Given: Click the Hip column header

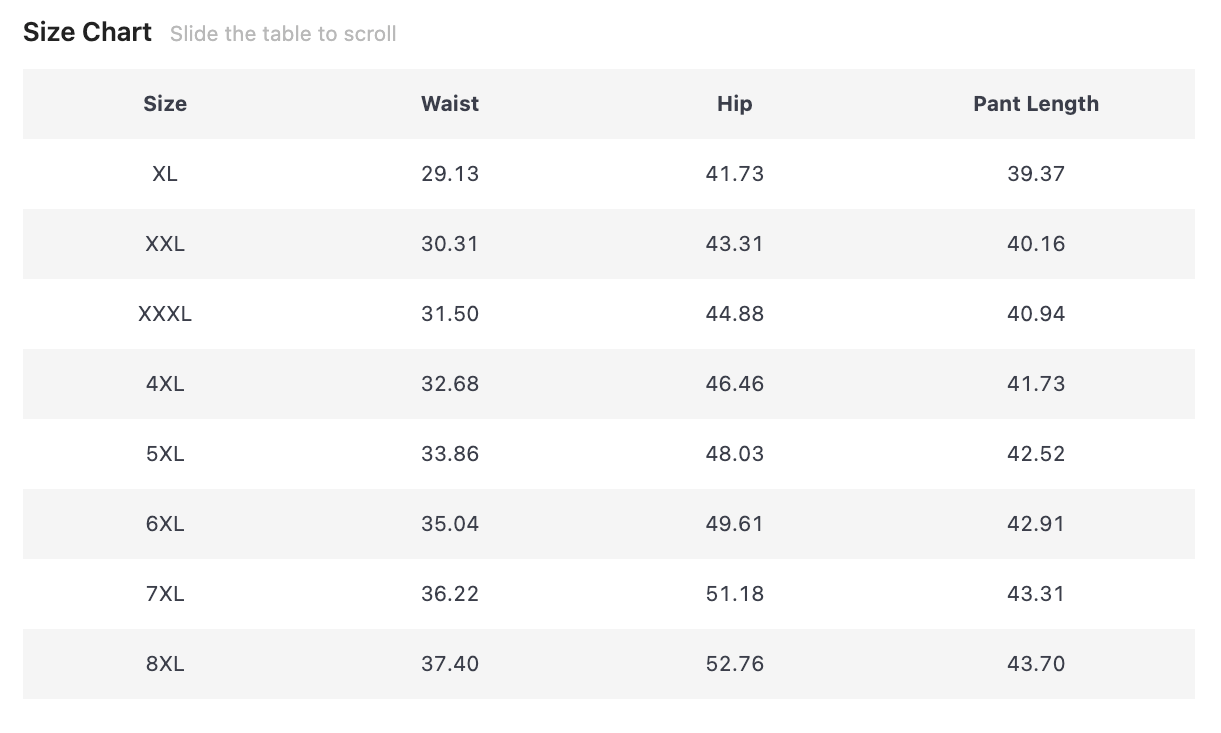Looking at the screenshot, I should [734, 104].
